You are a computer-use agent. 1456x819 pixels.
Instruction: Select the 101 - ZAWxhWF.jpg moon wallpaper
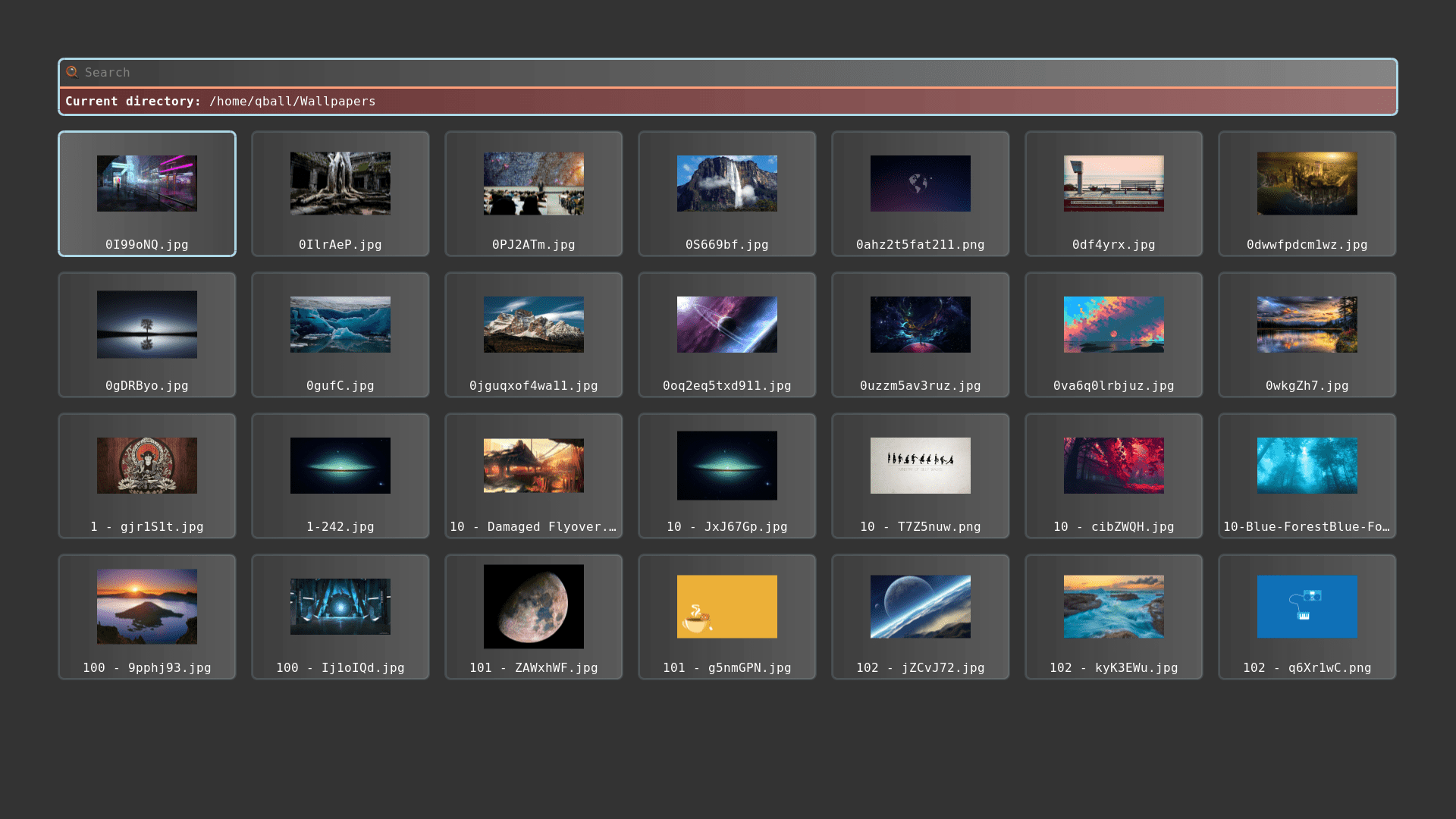(x=533, y=617)
